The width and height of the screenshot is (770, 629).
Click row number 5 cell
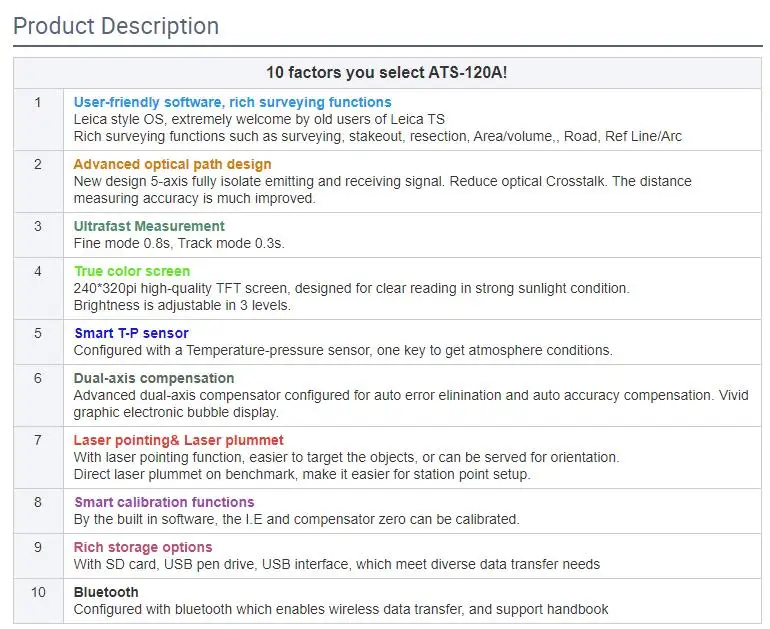[38, 342]
